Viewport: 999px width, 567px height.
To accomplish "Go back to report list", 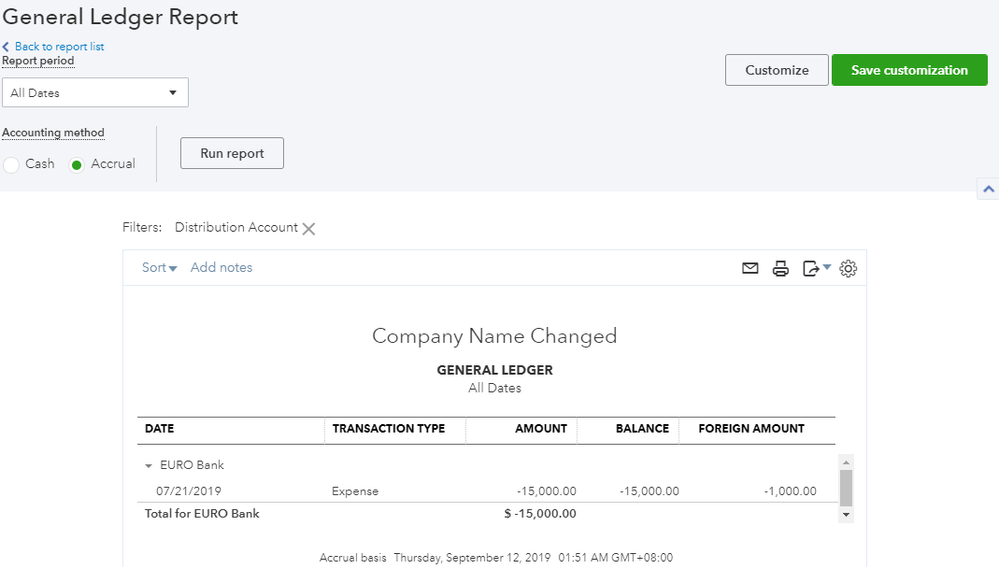I will coord(59,47).
